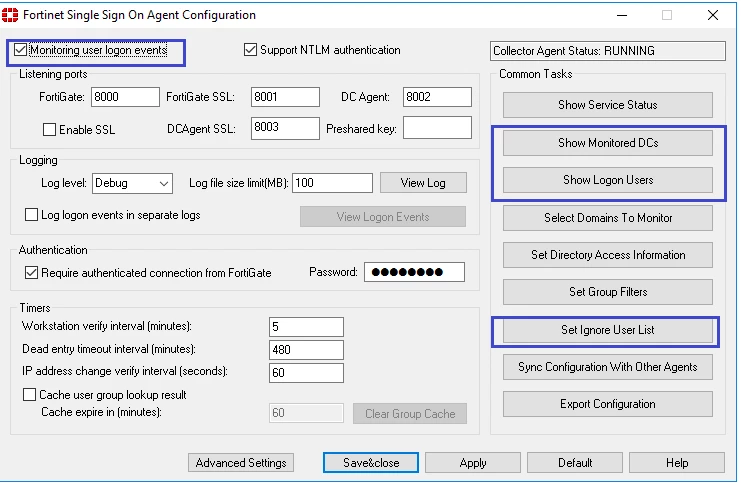The width and height of the screenshot is (741, 483).
Task: Click Collector Agent Status: RUNNING text
Action: point(574,51)
